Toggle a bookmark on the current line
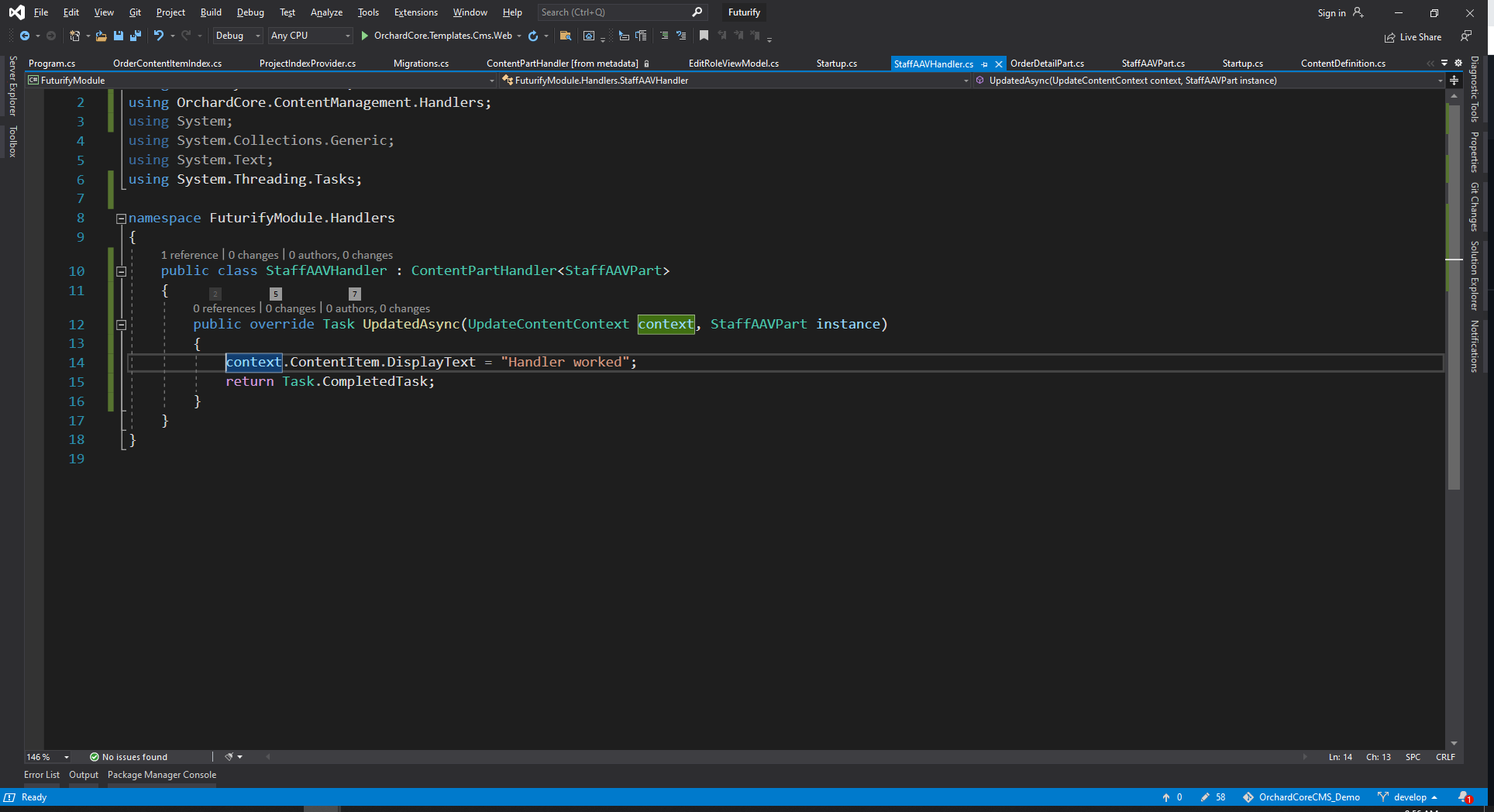 click(x=704, y=36)
